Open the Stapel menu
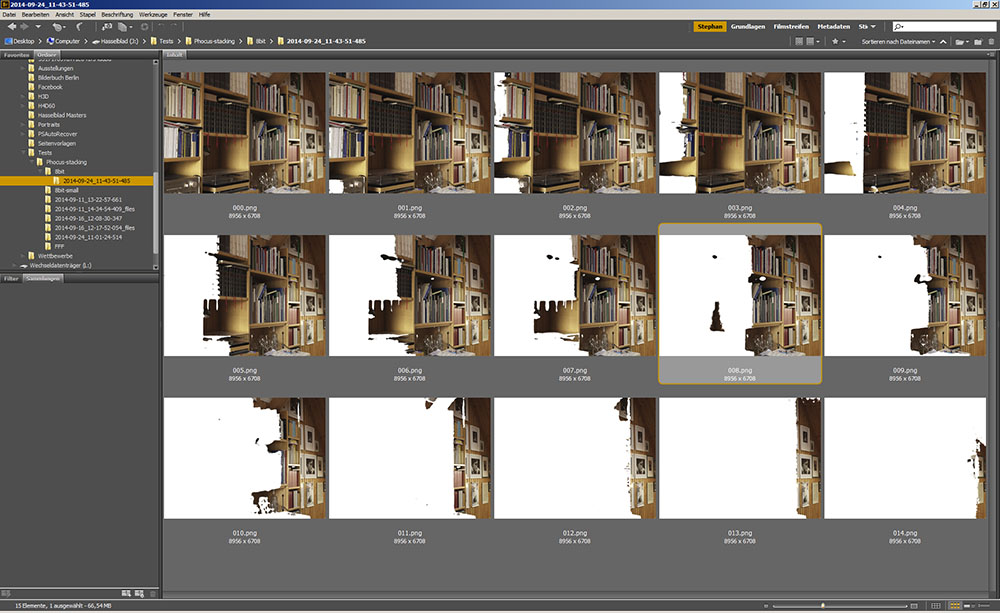This screenshot has width=1000, height=613. [x=87, y=14]
